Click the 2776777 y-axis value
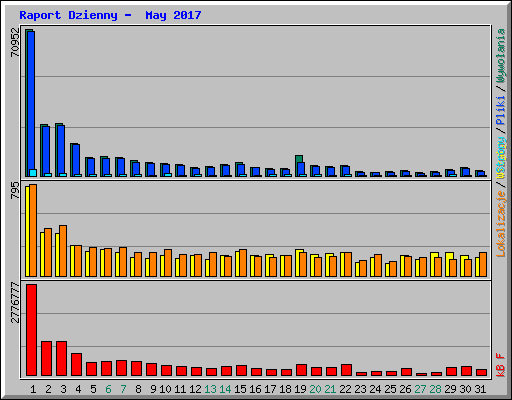The width and height of the screenshot is (512, 400). (x=15, y=302)
